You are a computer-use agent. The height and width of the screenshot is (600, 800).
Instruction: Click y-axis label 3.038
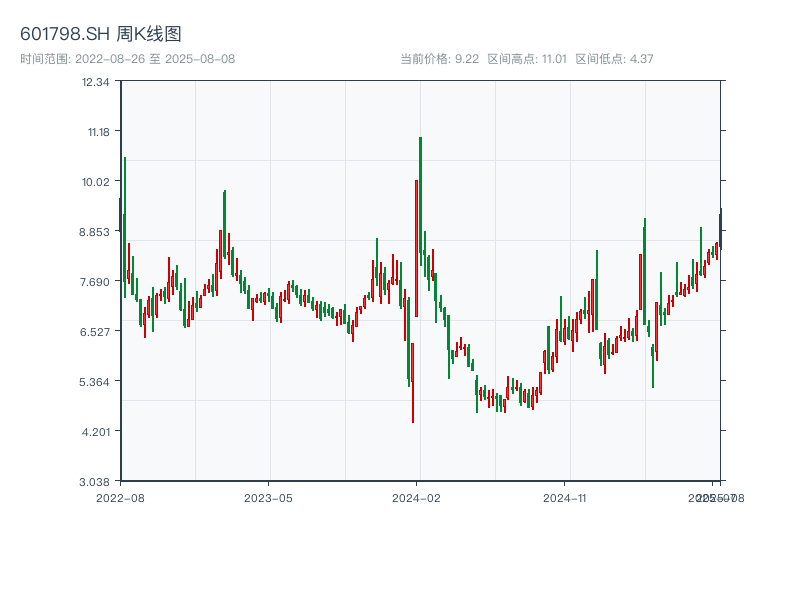94,482
